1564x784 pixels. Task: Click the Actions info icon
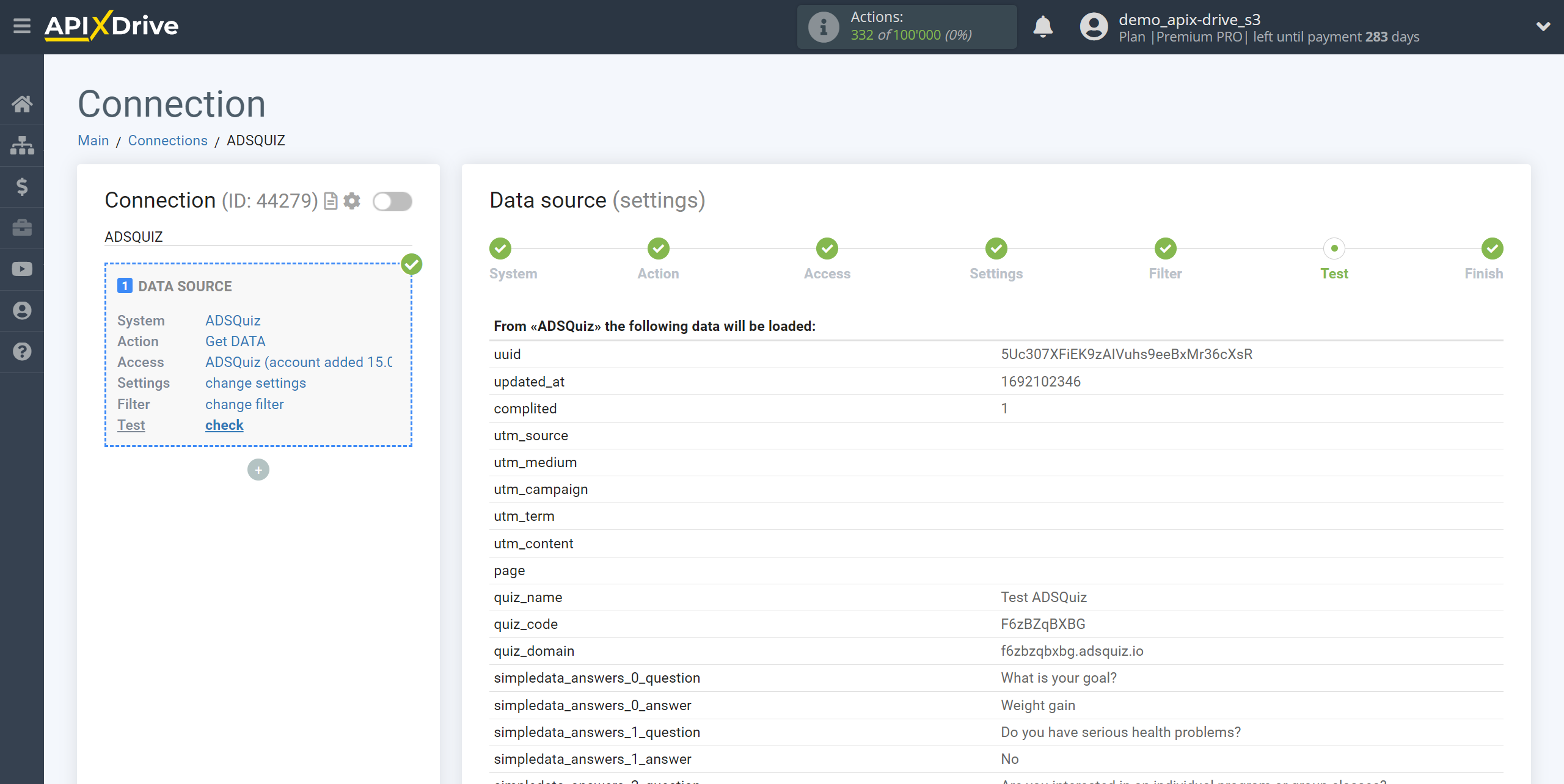coord(824,27)
